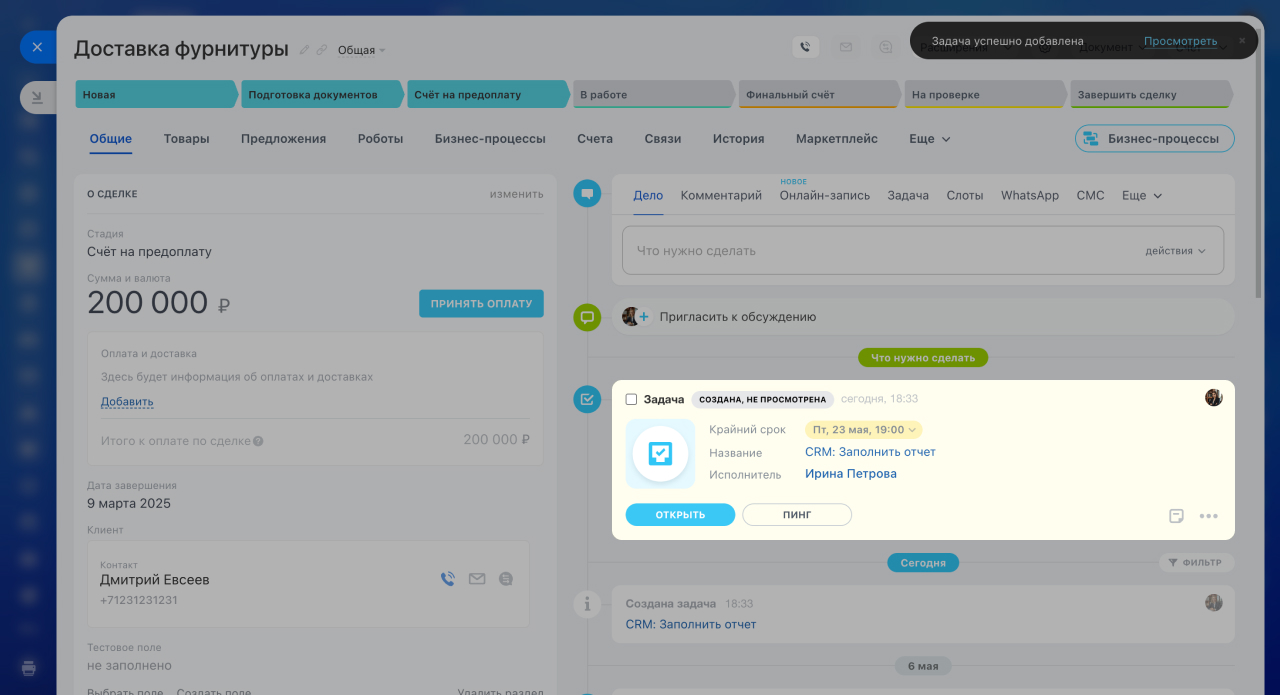Click the Пинг button
The image size is (1280, 695).
point(797,515)
